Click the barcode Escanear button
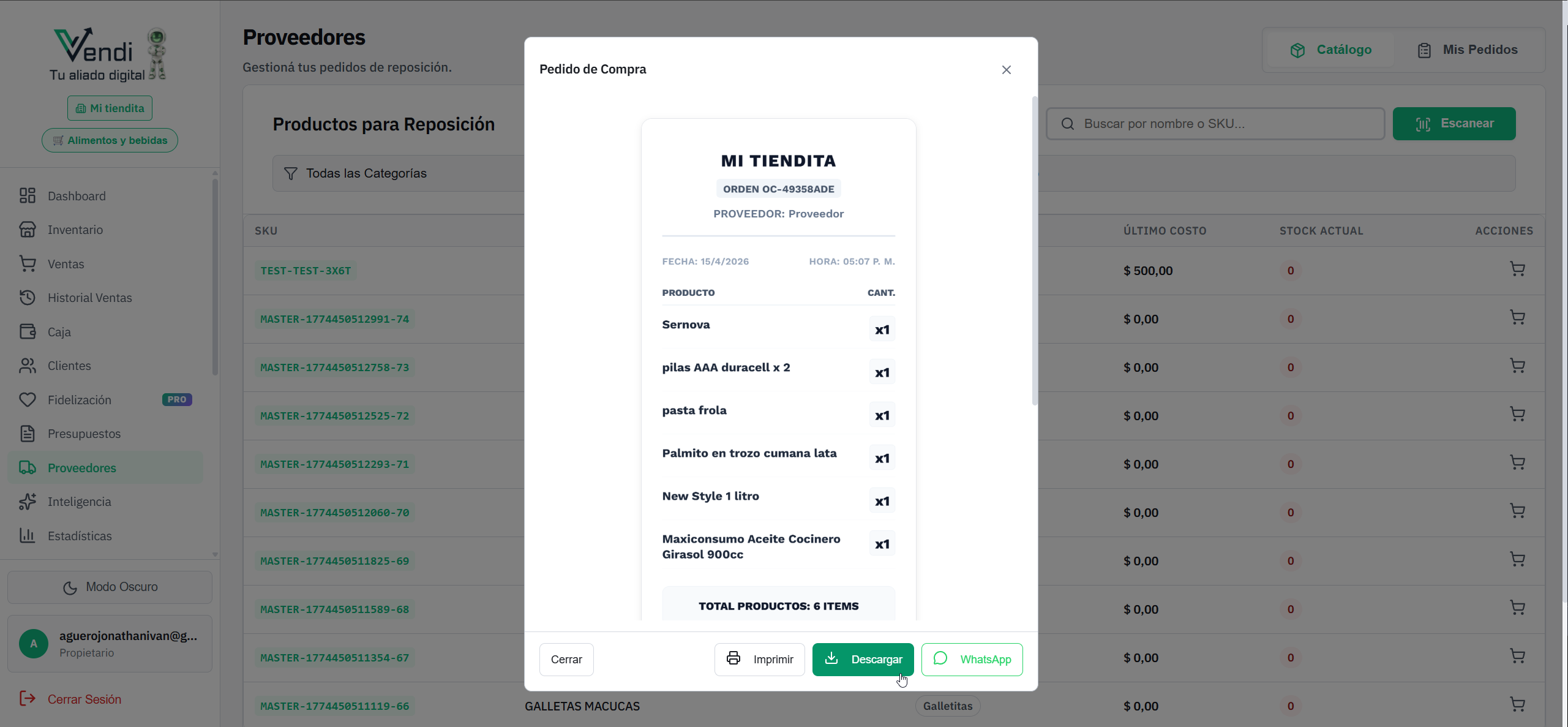This screenshot has width=1568, height=727. click(1454, 124)
